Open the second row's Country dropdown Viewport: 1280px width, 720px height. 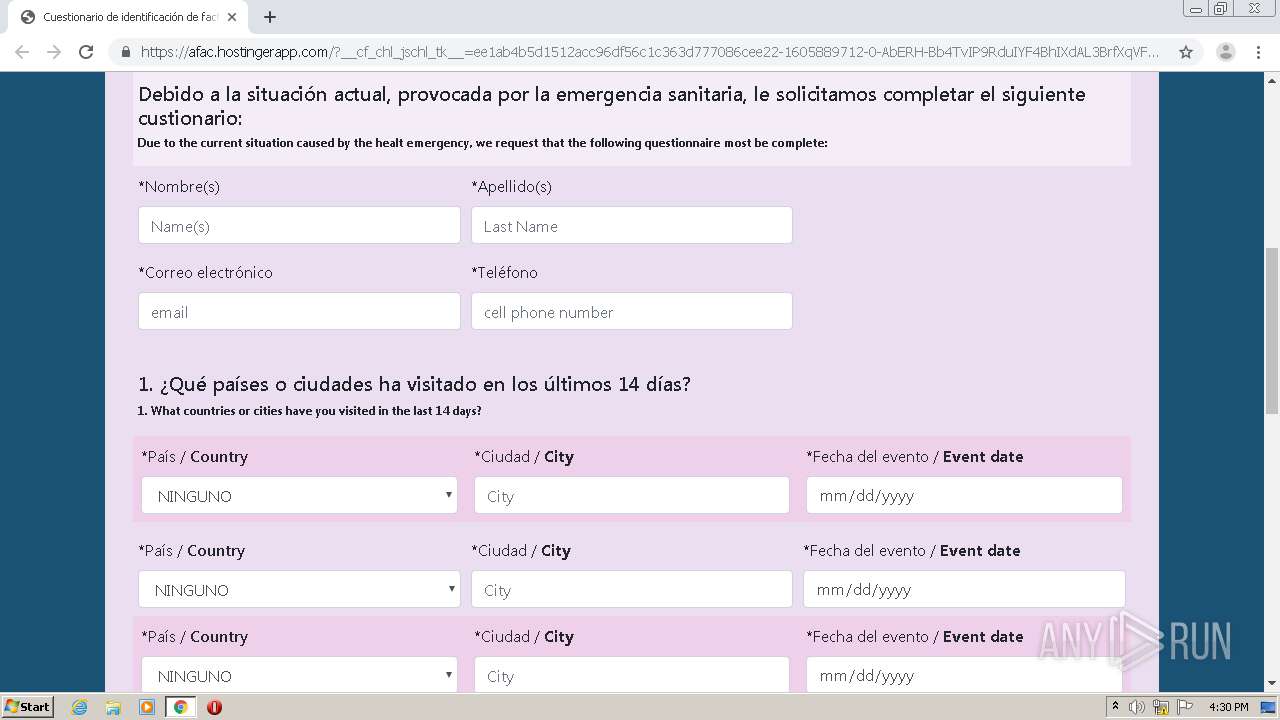point(299,590)
